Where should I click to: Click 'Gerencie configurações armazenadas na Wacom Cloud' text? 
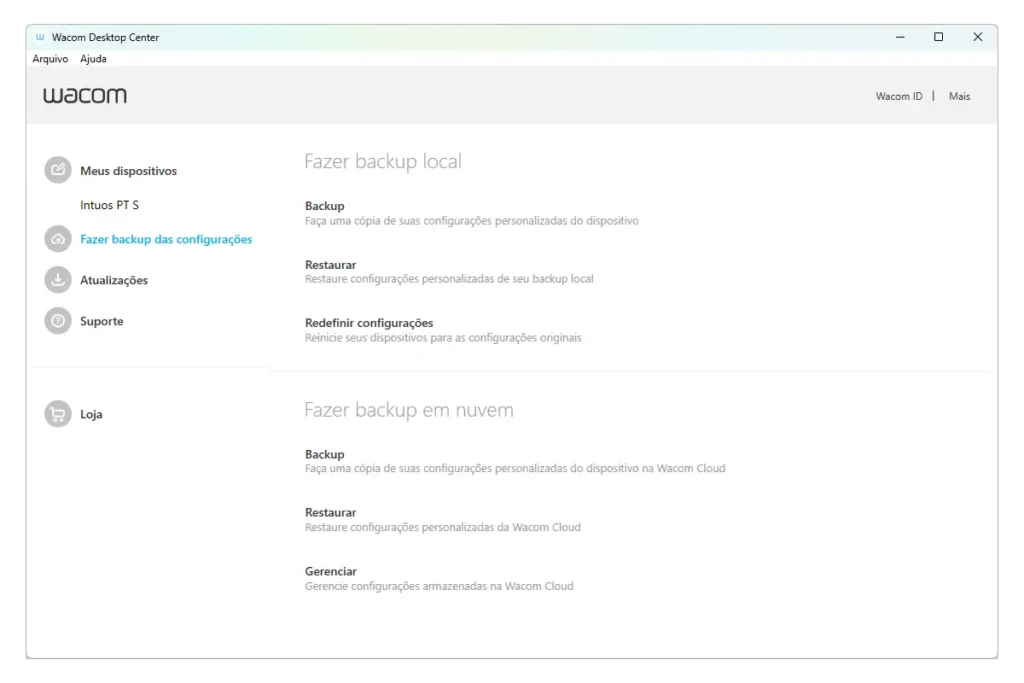(439, 586)
